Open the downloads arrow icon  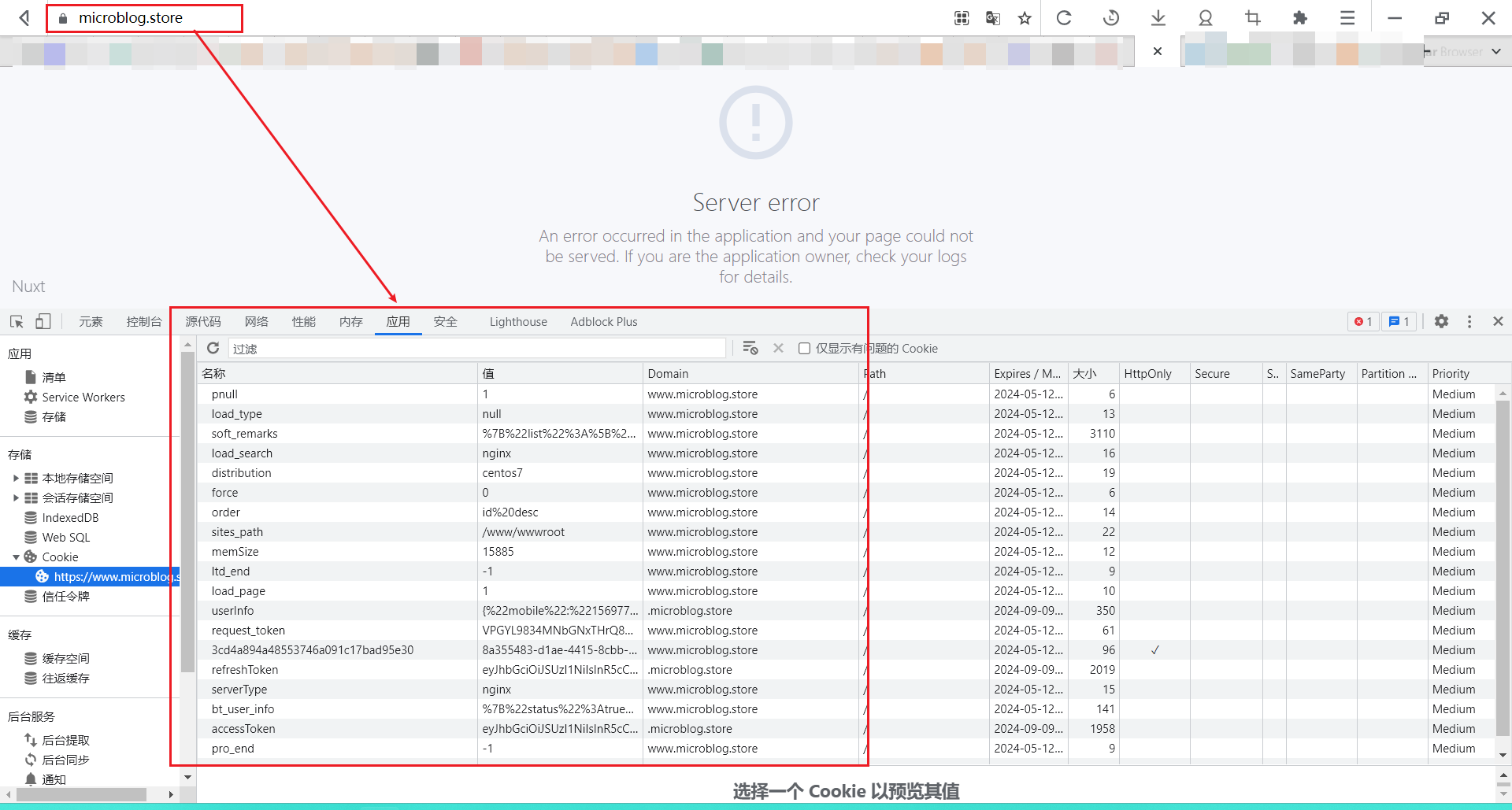coord(1158,18)
